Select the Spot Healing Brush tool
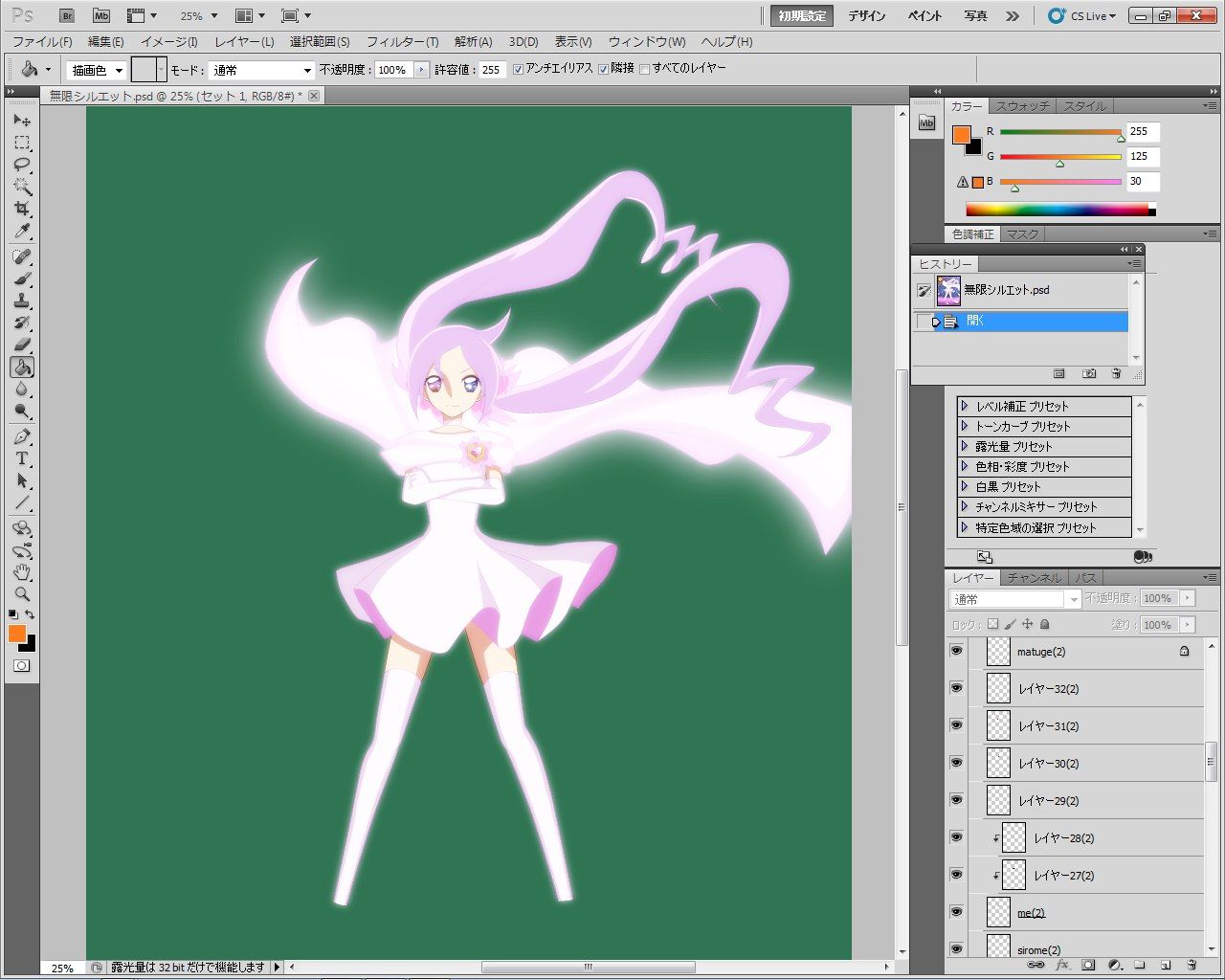1225x980 pixels. click(x=22, y=257)
